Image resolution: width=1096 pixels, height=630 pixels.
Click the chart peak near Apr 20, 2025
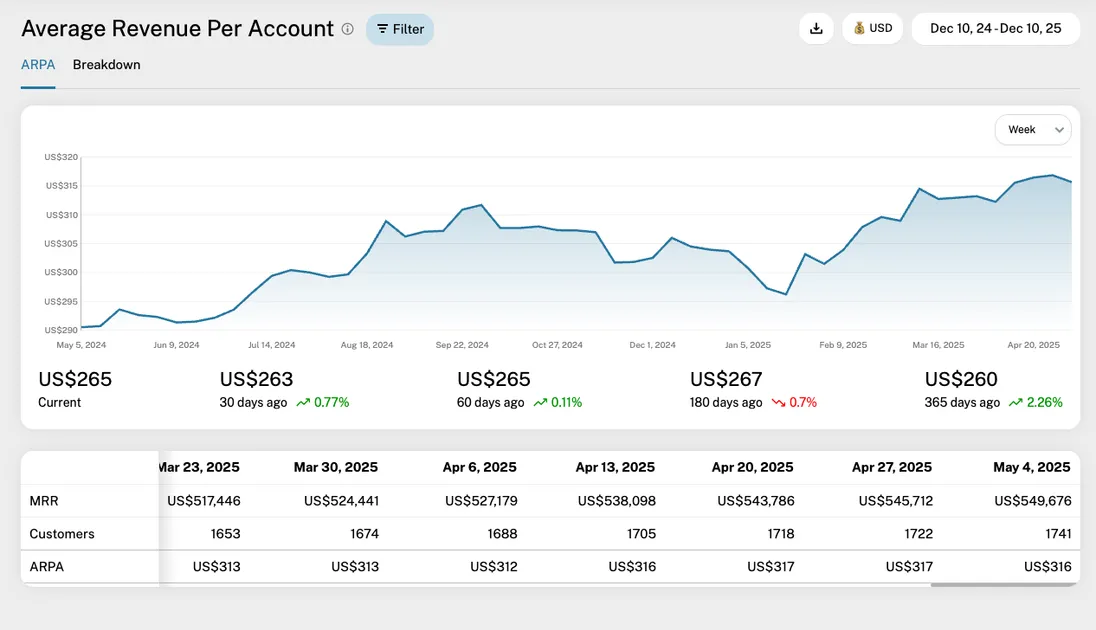[x=1051, y=175]
